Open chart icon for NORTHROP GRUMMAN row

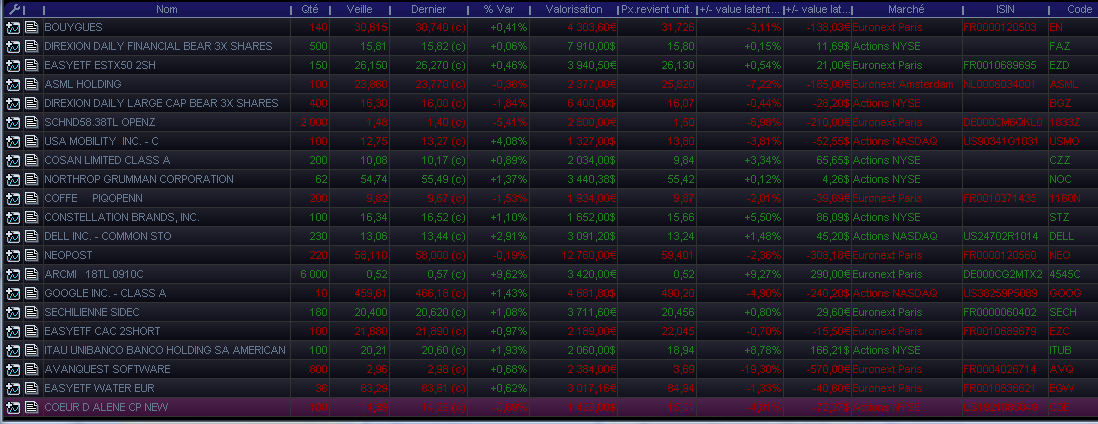pyautogui.click(x=13, y=179)
